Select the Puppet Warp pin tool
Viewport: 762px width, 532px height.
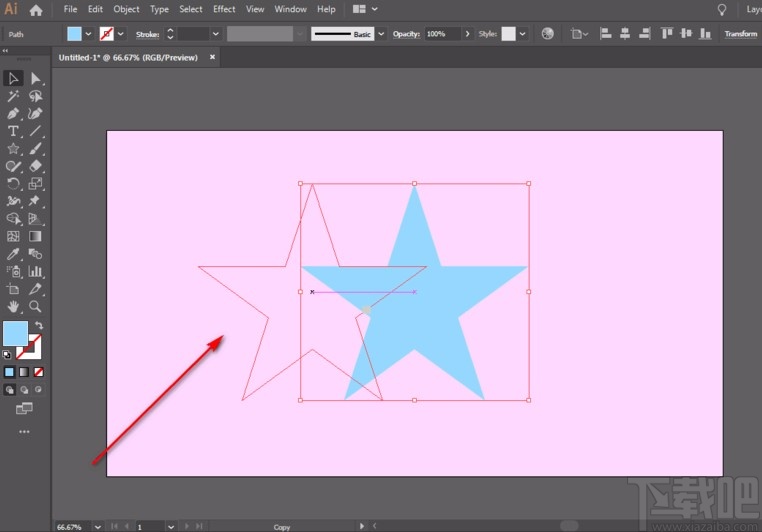(x=35, y=201)
